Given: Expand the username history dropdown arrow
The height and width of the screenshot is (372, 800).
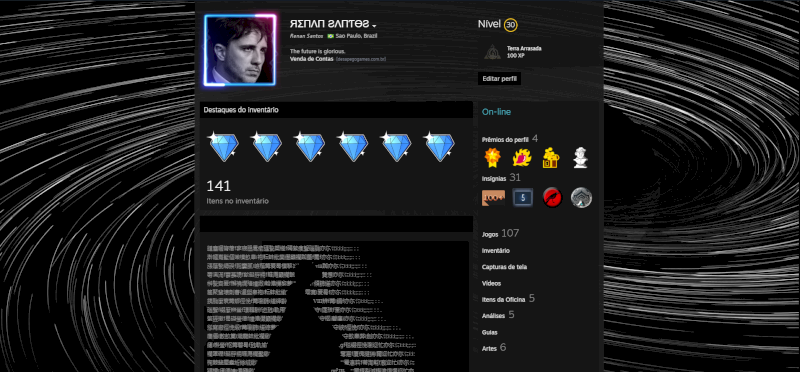Looking at the screenshot, I should click(x=374, y=26).
